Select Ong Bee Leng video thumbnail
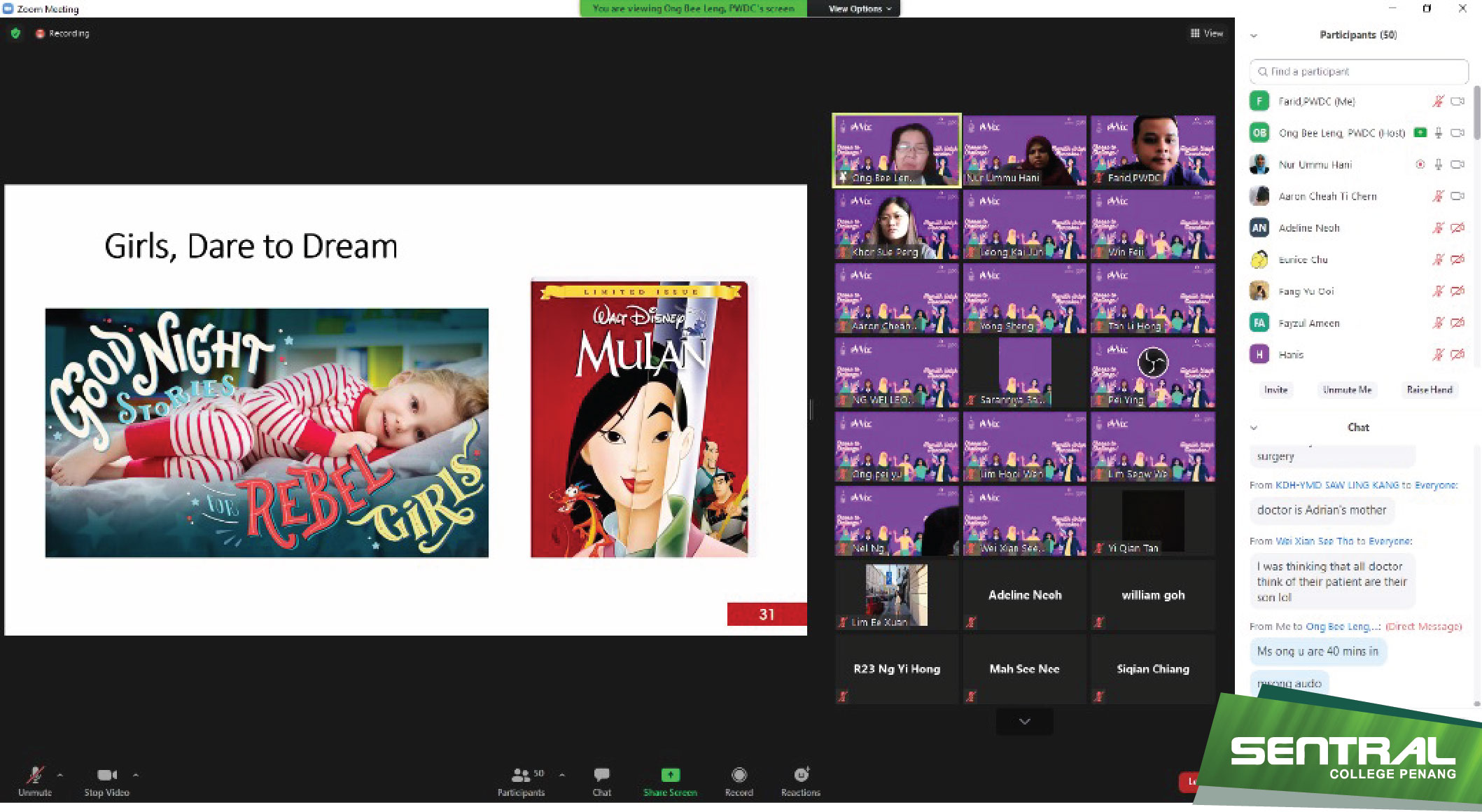1482x812 pixels. (x=897, y=150)
